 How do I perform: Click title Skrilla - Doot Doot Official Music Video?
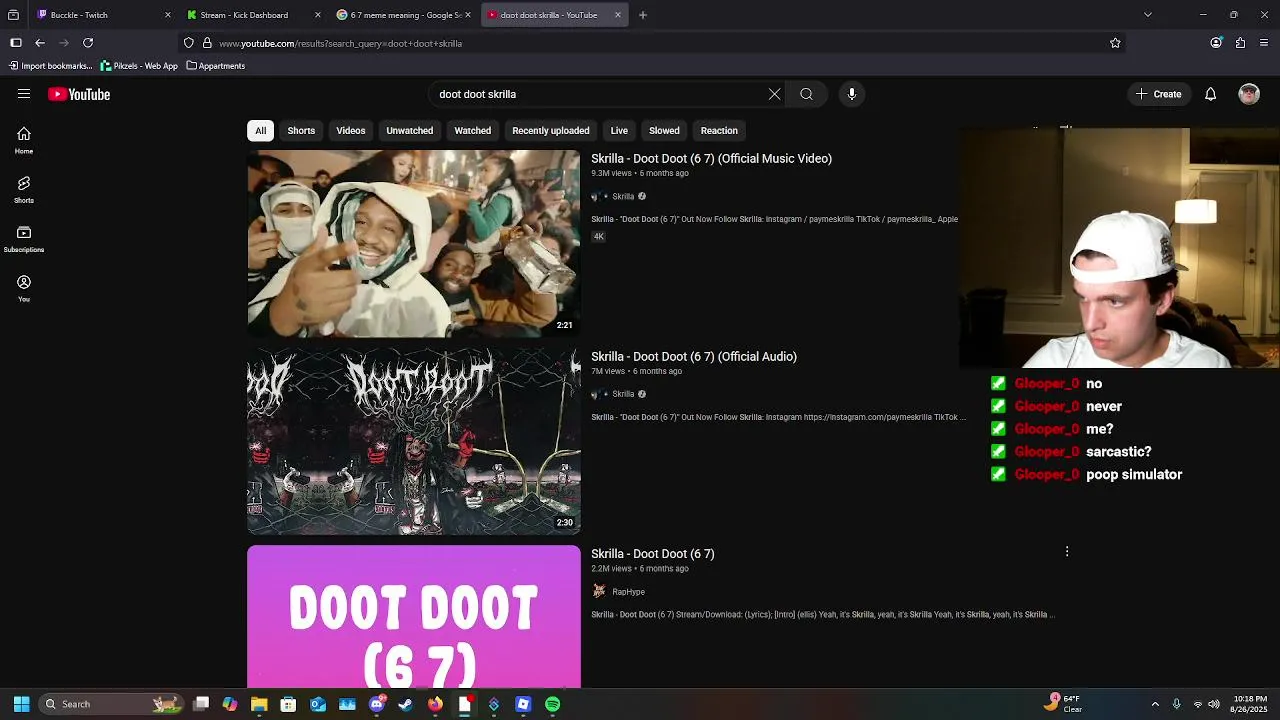tap(711, 159)
